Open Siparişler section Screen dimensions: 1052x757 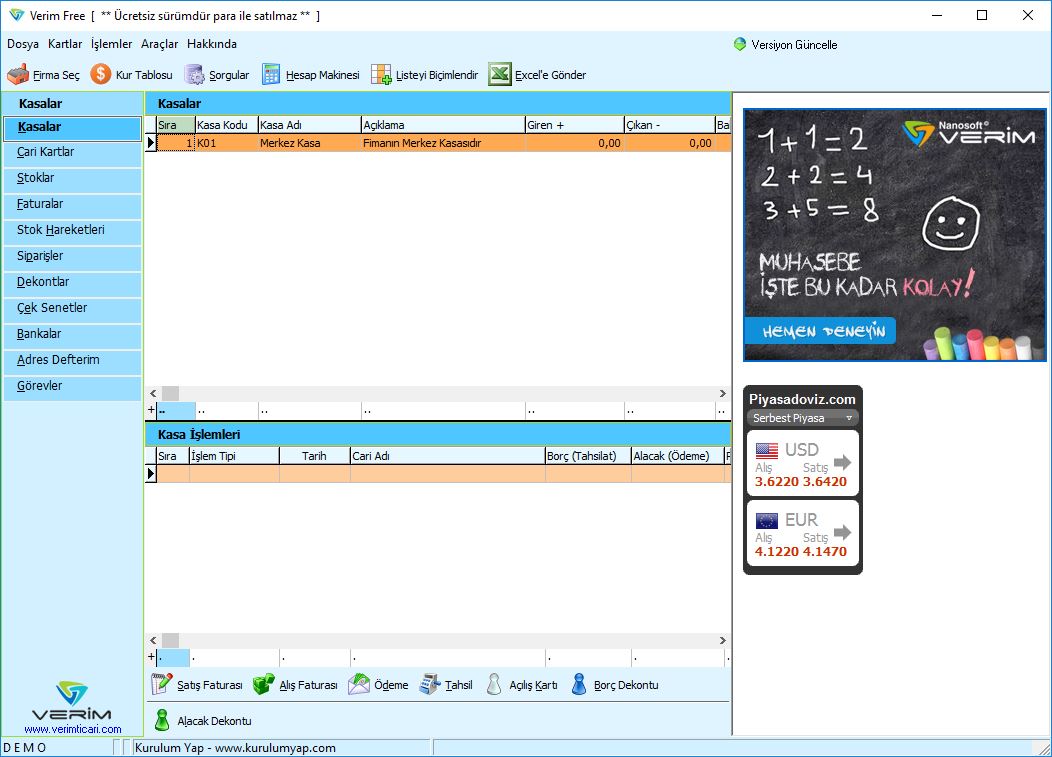(x=72, y=256)
